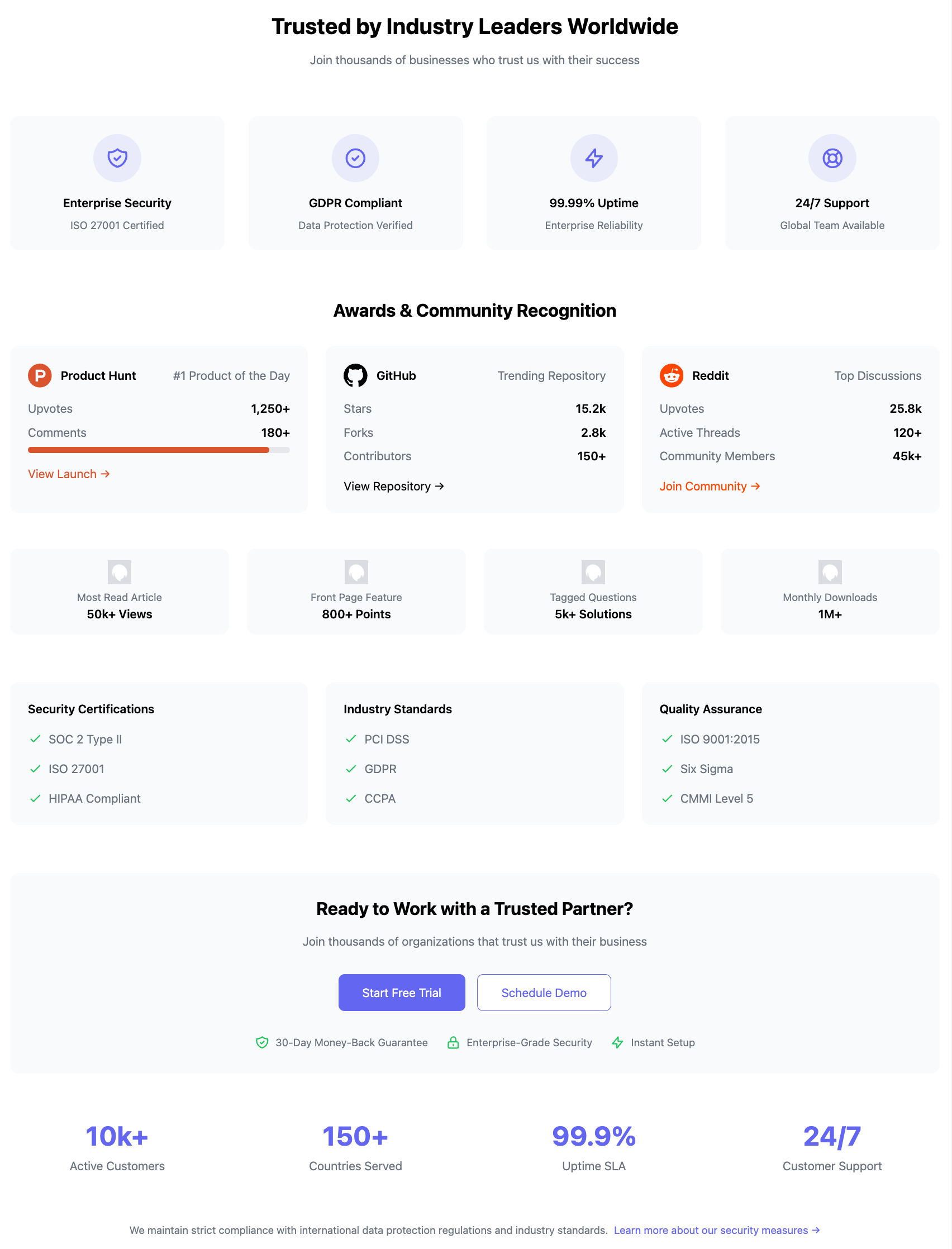Click the Industry Standards heading
952x1249 pixels.
click(398, 709)
